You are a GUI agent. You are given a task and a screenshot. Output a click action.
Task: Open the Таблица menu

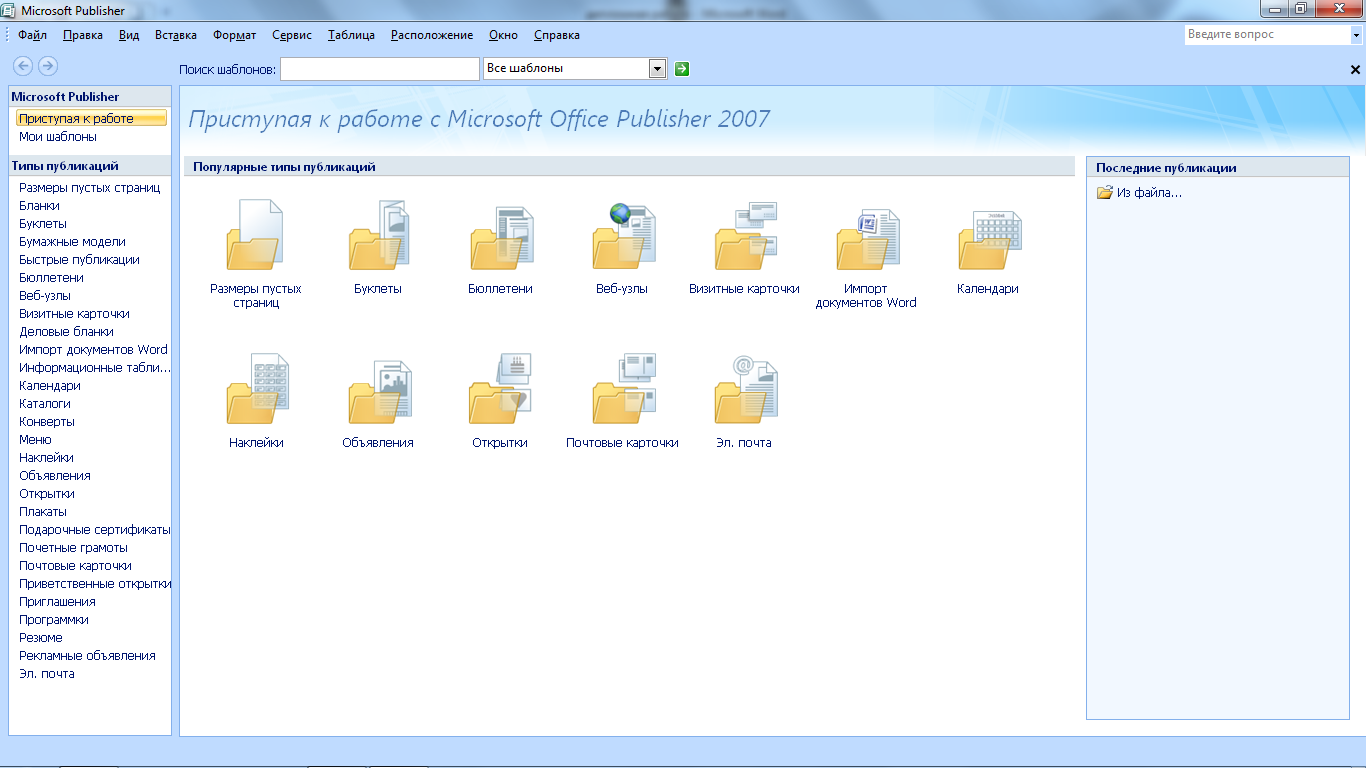pos(351,35)
